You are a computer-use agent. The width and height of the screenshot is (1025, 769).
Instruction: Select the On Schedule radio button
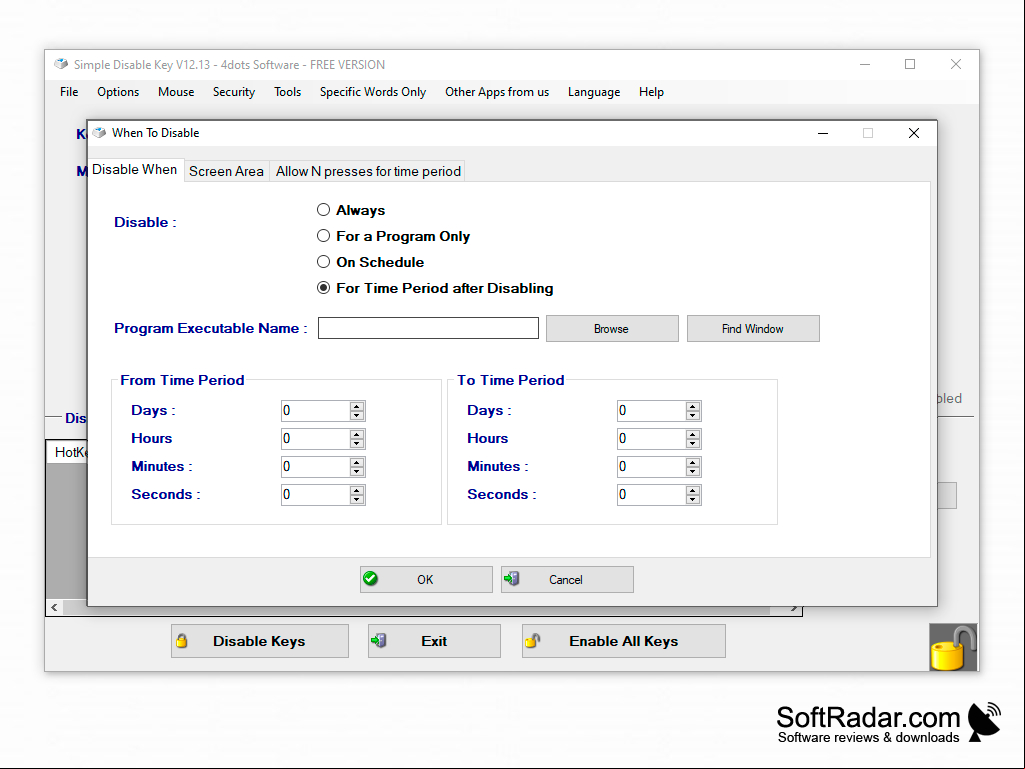click(x=371, y=262)
